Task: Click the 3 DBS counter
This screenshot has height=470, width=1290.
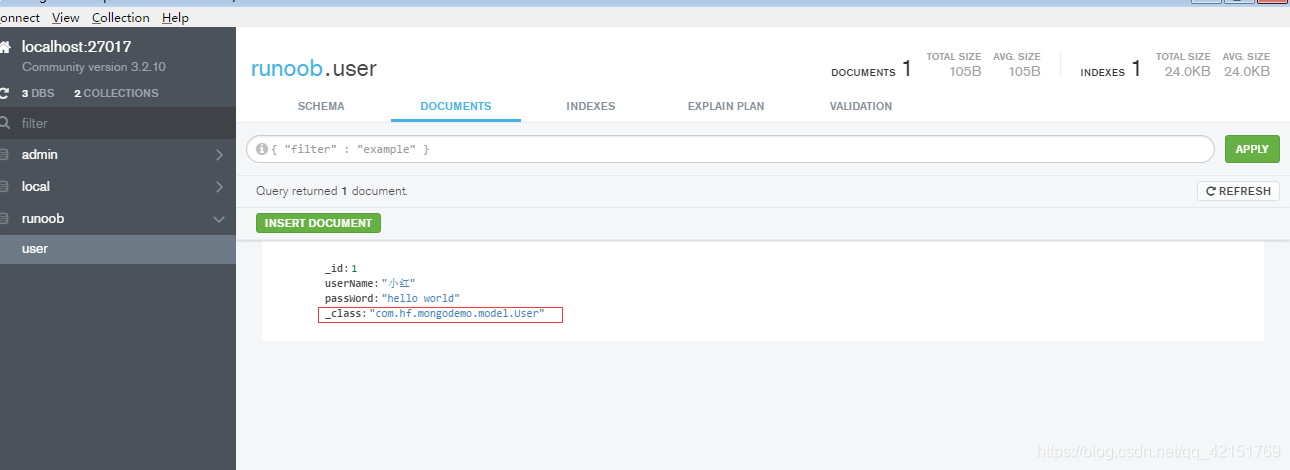Action: click(38, 93)
